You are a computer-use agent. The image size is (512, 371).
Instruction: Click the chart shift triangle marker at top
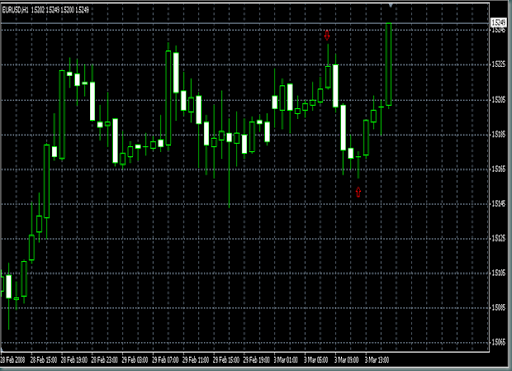pos(391,5)
